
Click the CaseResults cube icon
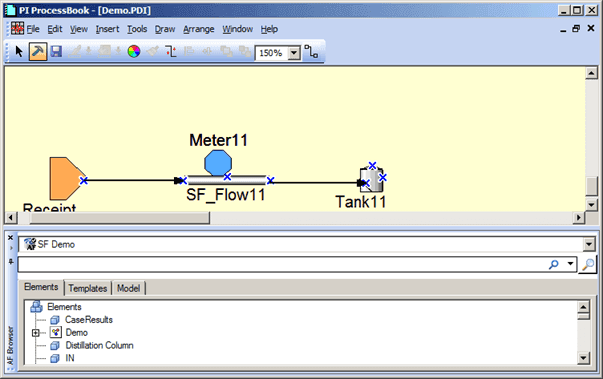[x=55, y=320]
